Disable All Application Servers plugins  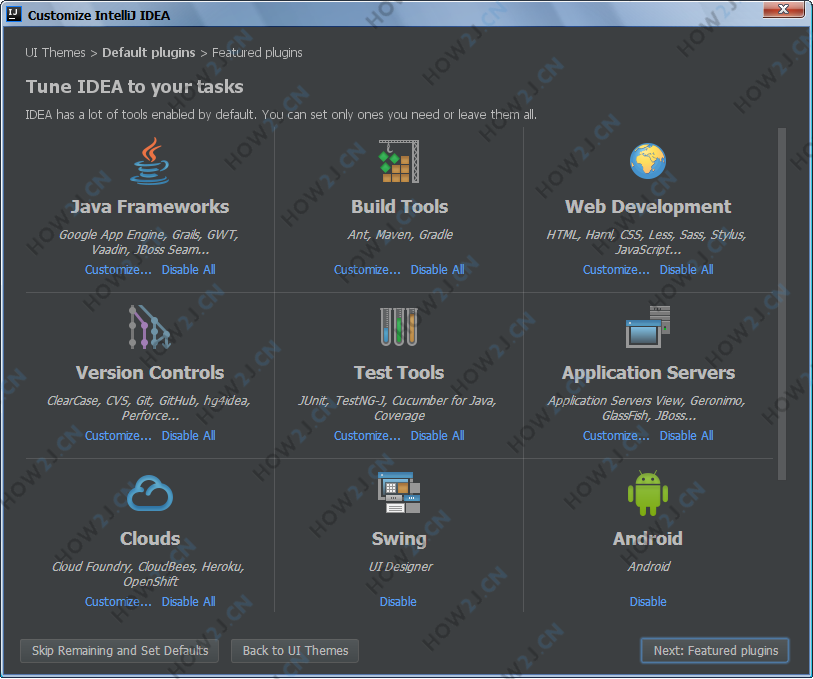coord(686,435)
